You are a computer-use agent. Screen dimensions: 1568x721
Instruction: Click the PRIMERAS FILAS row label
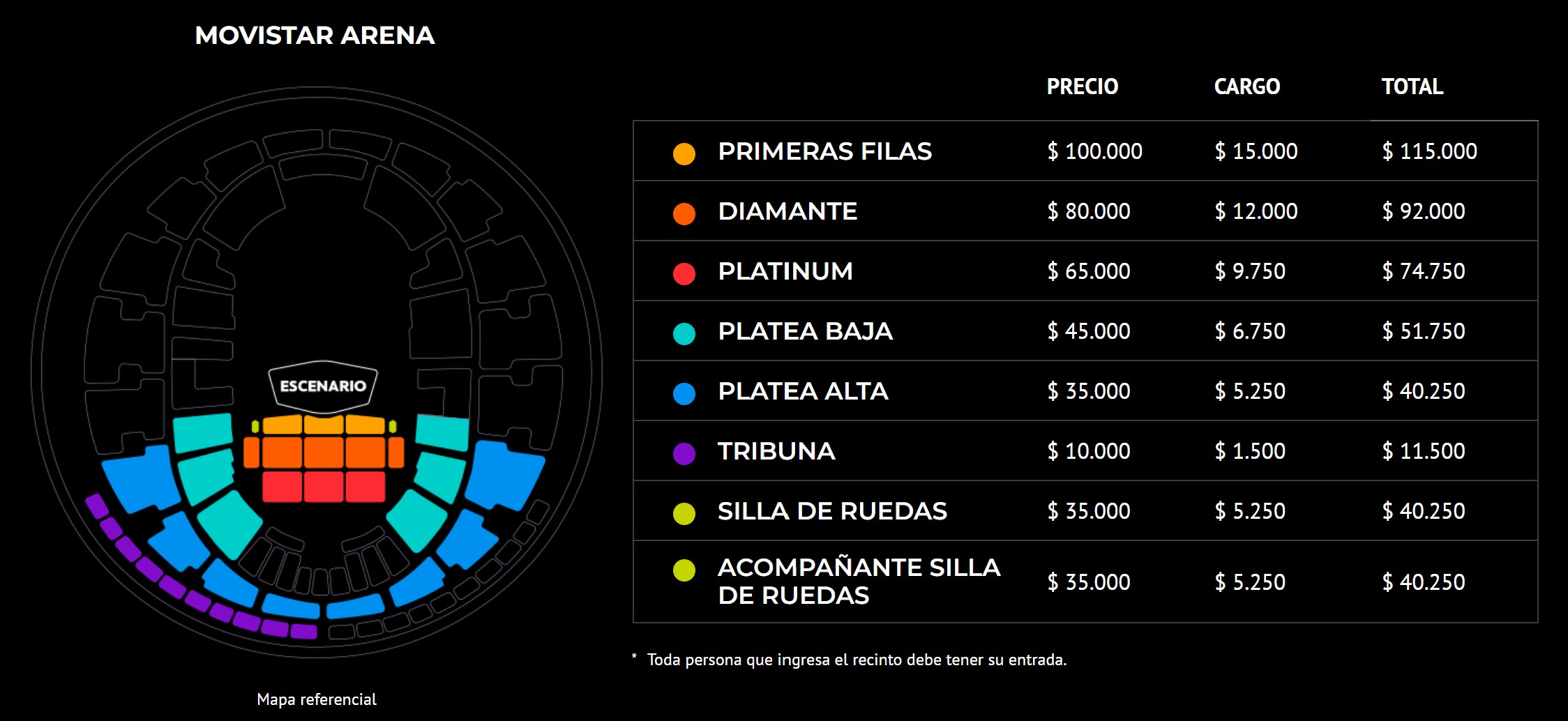[824, 151]
